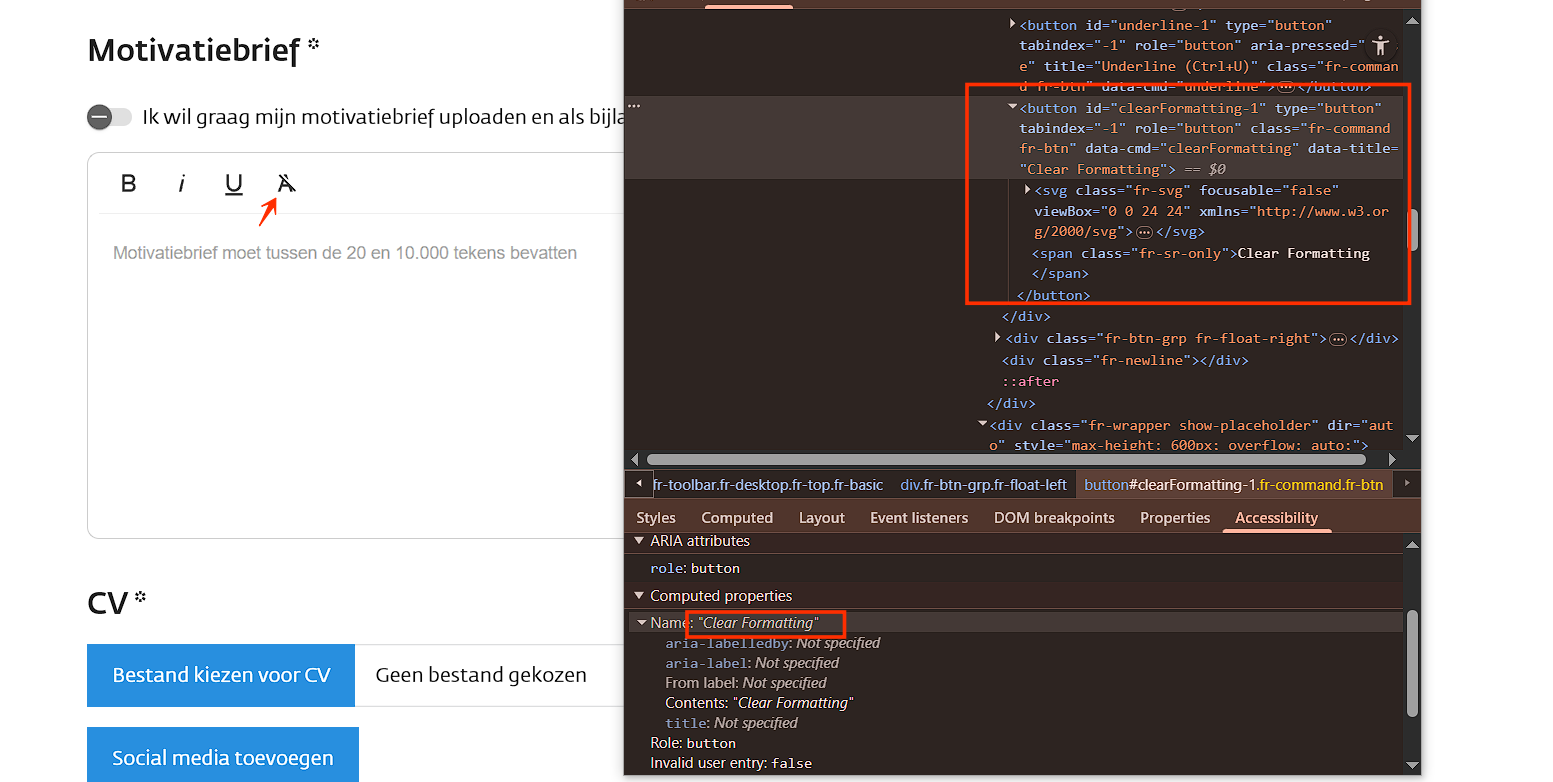1553x782 pixels.
Task: Open the Event listeners tab
Action: tap(918, 518)
